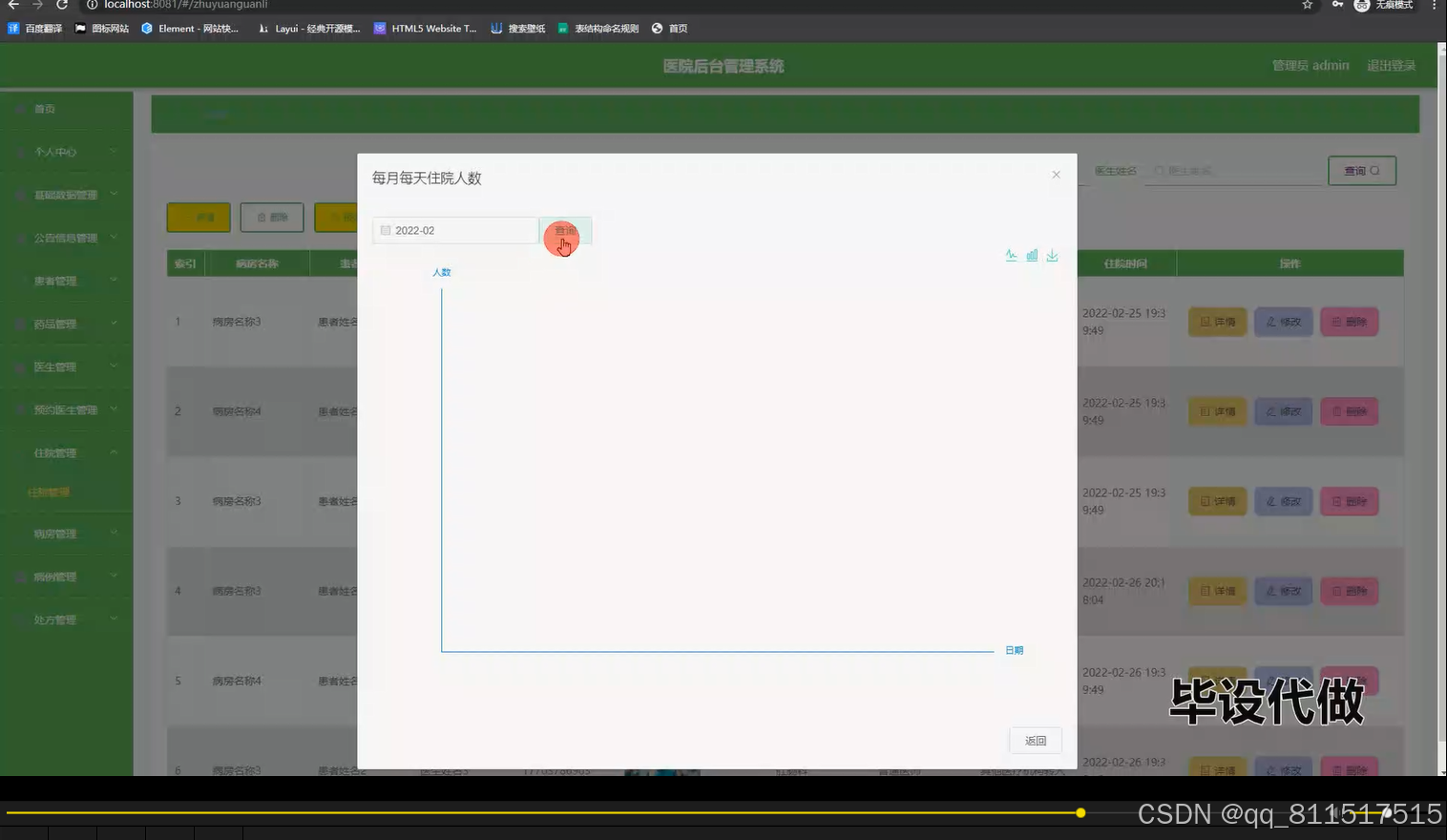Click 管理员 admin in the header
The width and height of the screenshot is (1447, 840).
pyautogui.click(x=1311, y=66)
